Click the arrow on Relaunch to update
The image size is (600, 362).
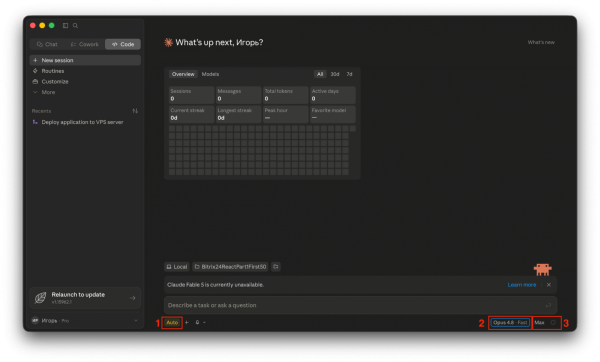132,298
